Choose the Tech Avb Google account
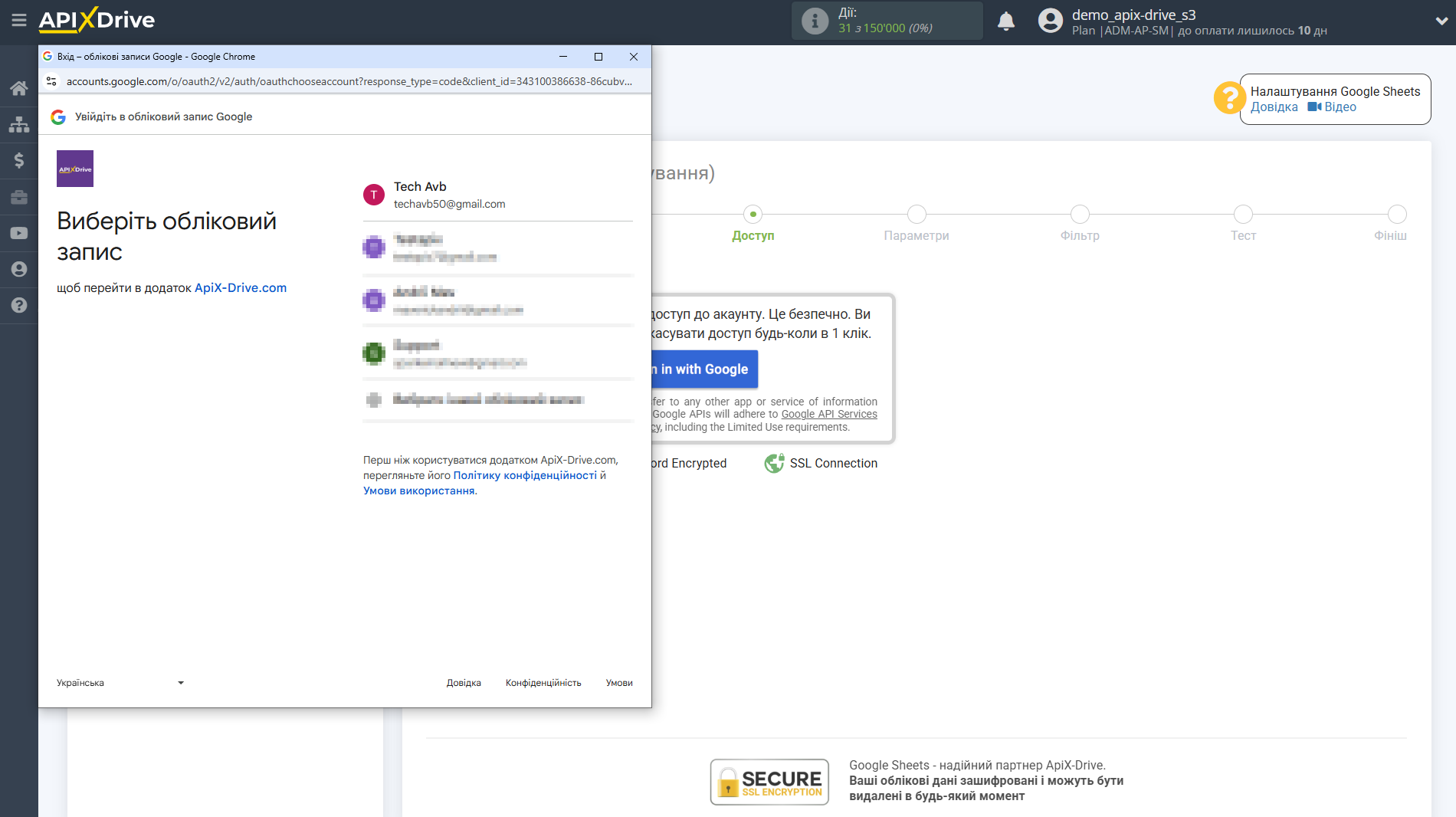This screenshot has width=1456, height=817. point(497,195)
